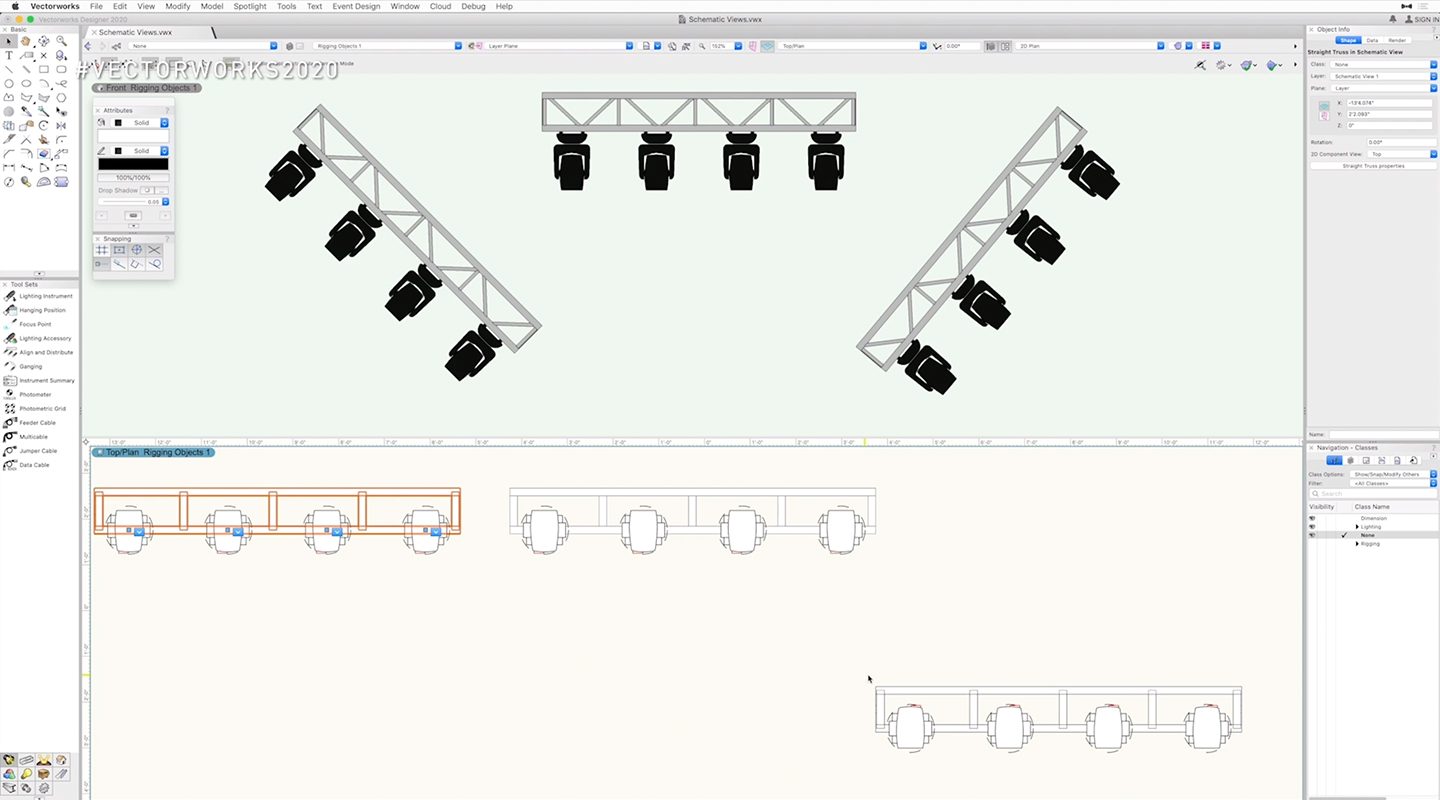Select the Selection arrow tool
The width and height of the screenshot is (1440, 800).
coord(9,41)
